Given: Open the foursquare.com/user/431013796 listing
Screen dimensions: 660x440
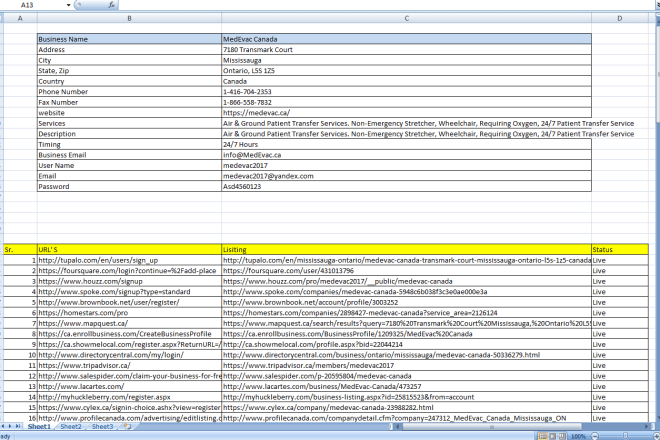Looking at the screenshot, I should pyautogui.click(x=288, y=271).
